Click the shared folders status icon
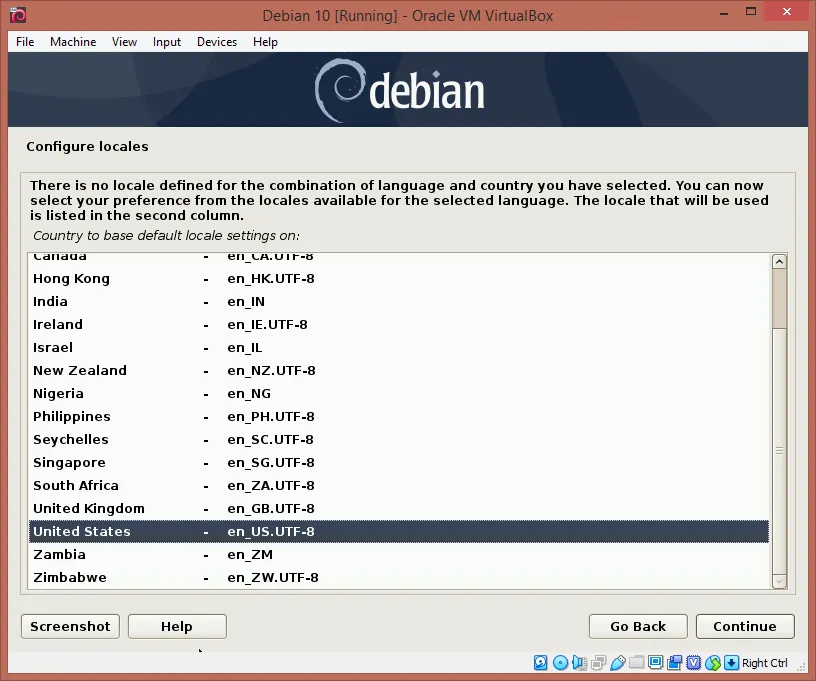 (636, 662)
